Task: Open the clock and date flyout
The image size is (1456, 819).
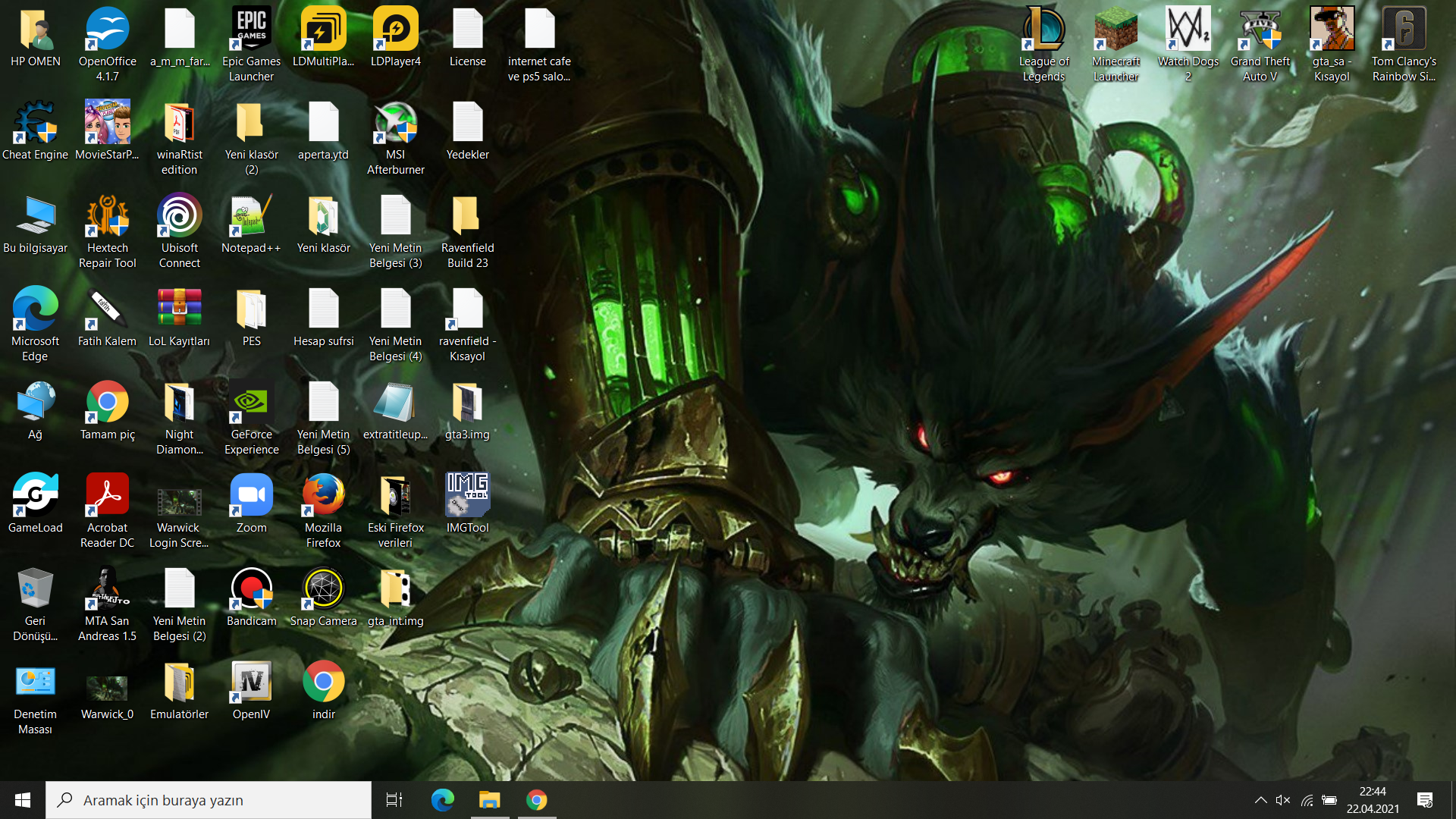Action: click(x=1373, y=800)
